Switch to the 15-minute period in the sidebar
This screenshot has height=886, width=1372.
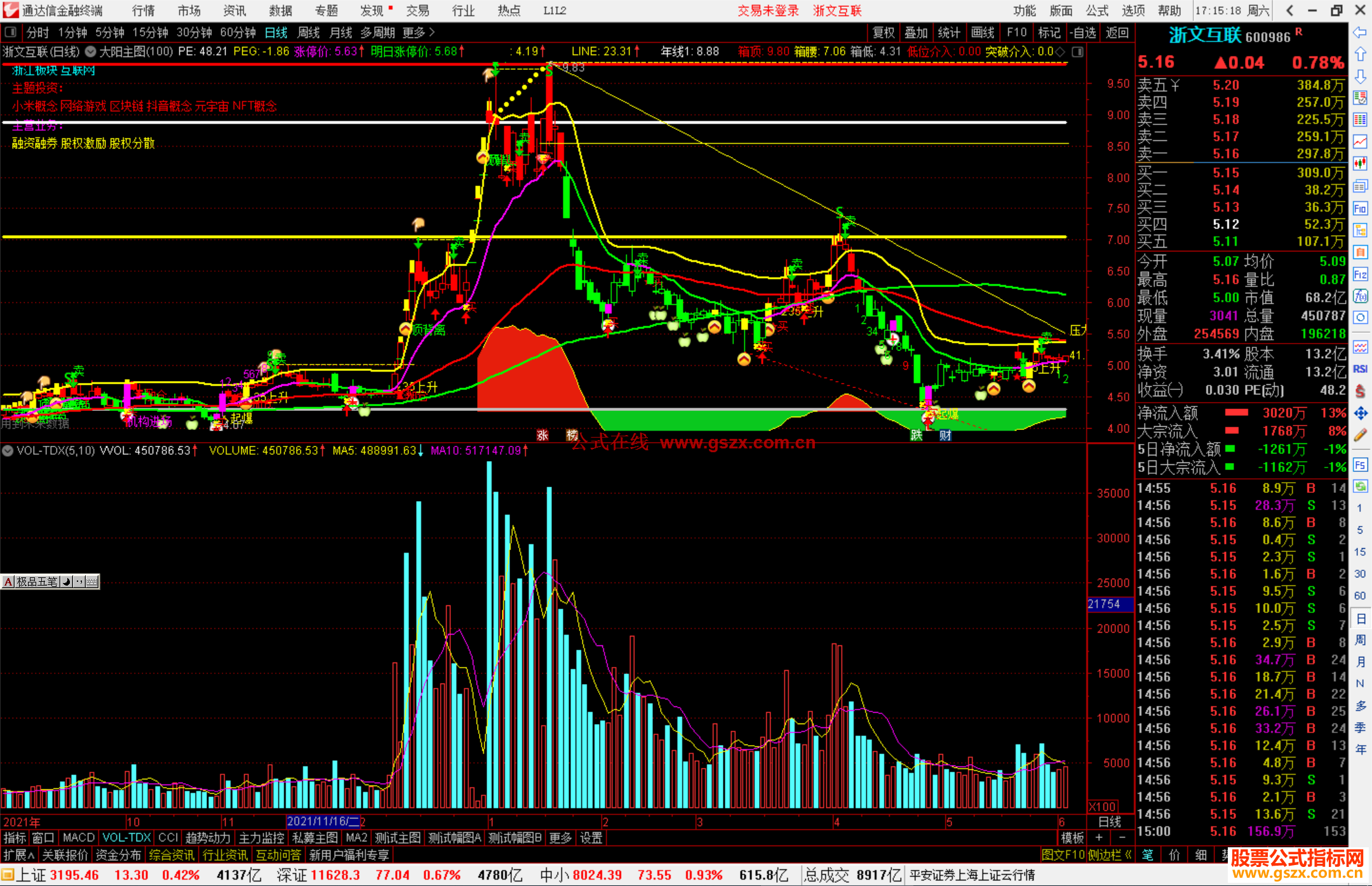pyautogui.click(x=1360, y=552)
